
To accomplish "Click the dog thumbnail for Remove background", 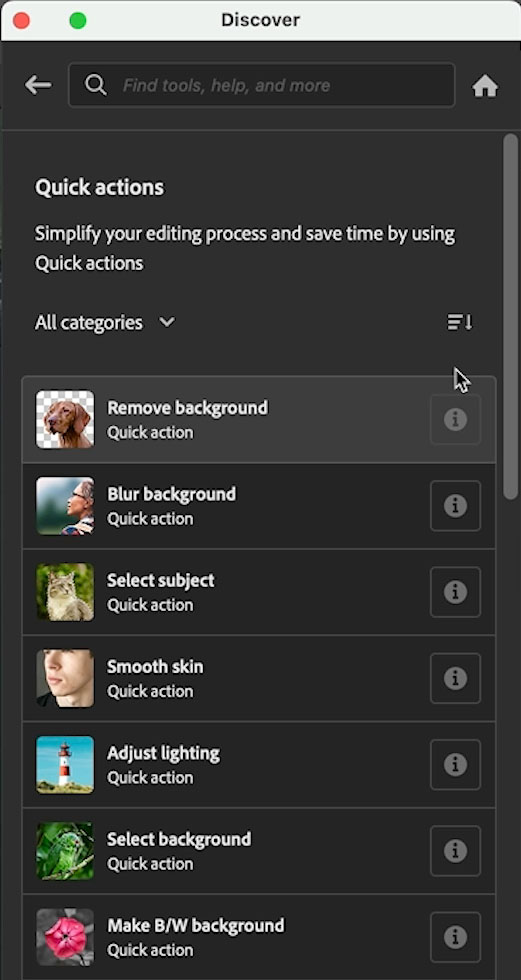I will coord(65,419).
